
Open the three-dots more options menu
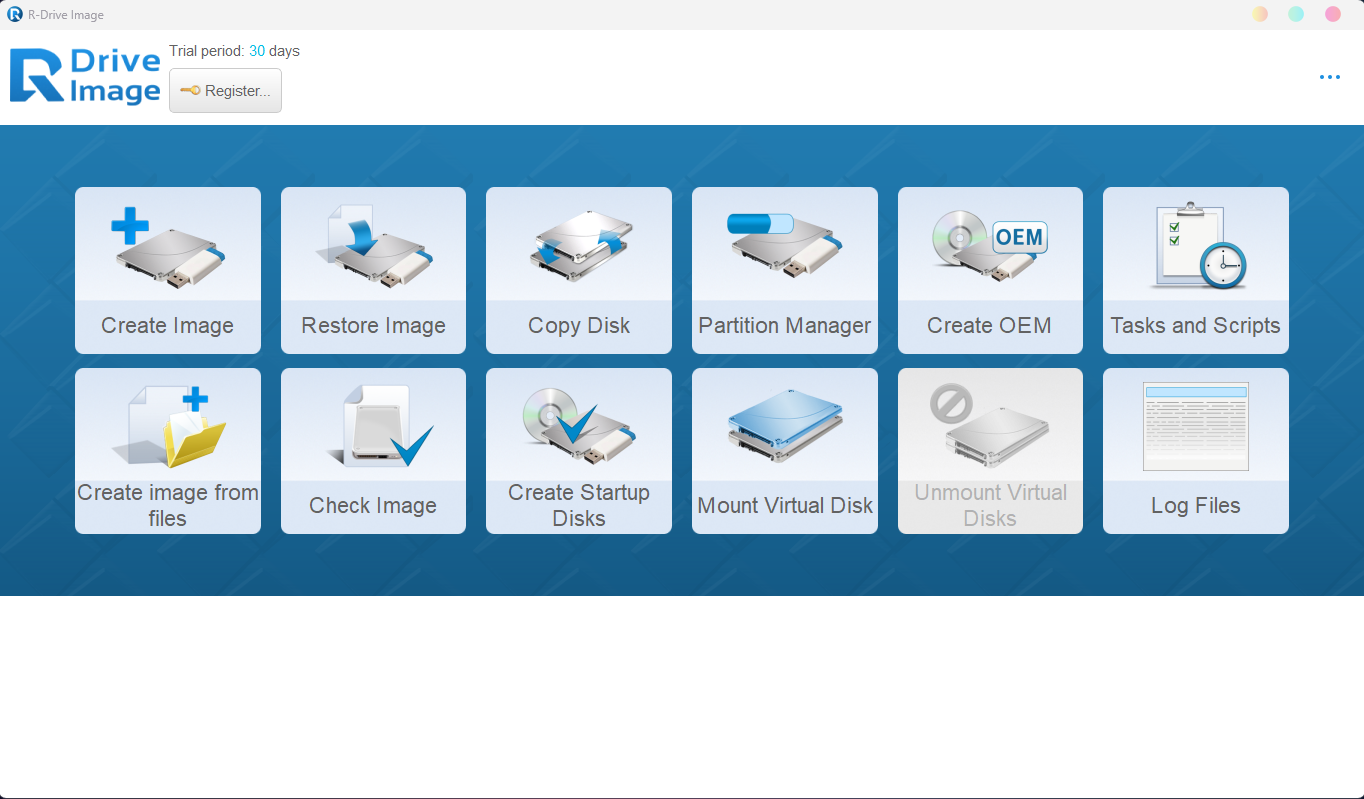pos(1329,77)
